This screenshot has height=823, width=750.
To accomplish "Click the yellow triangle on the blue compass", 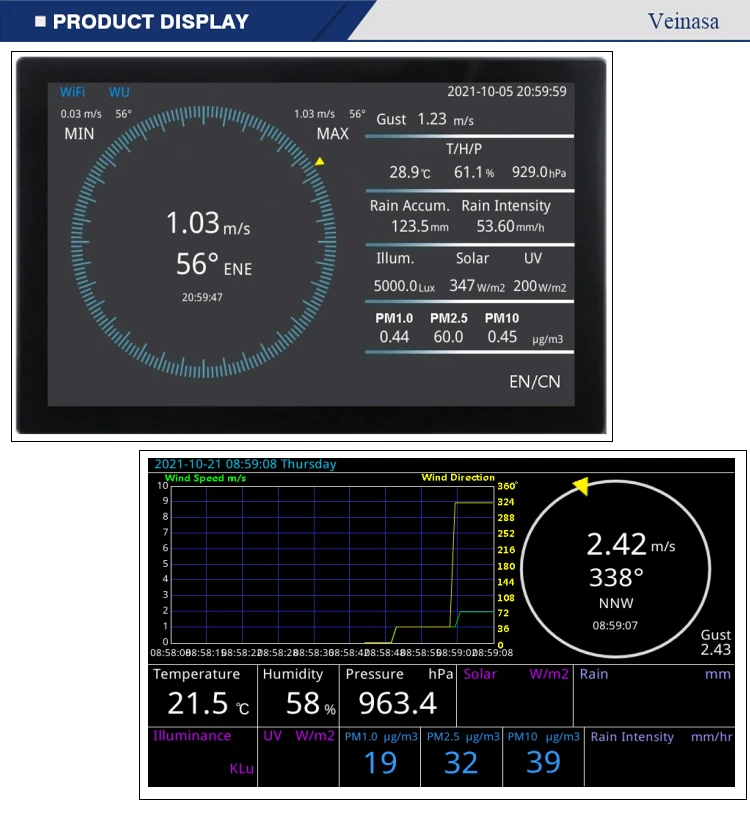I will pos(320,161).
